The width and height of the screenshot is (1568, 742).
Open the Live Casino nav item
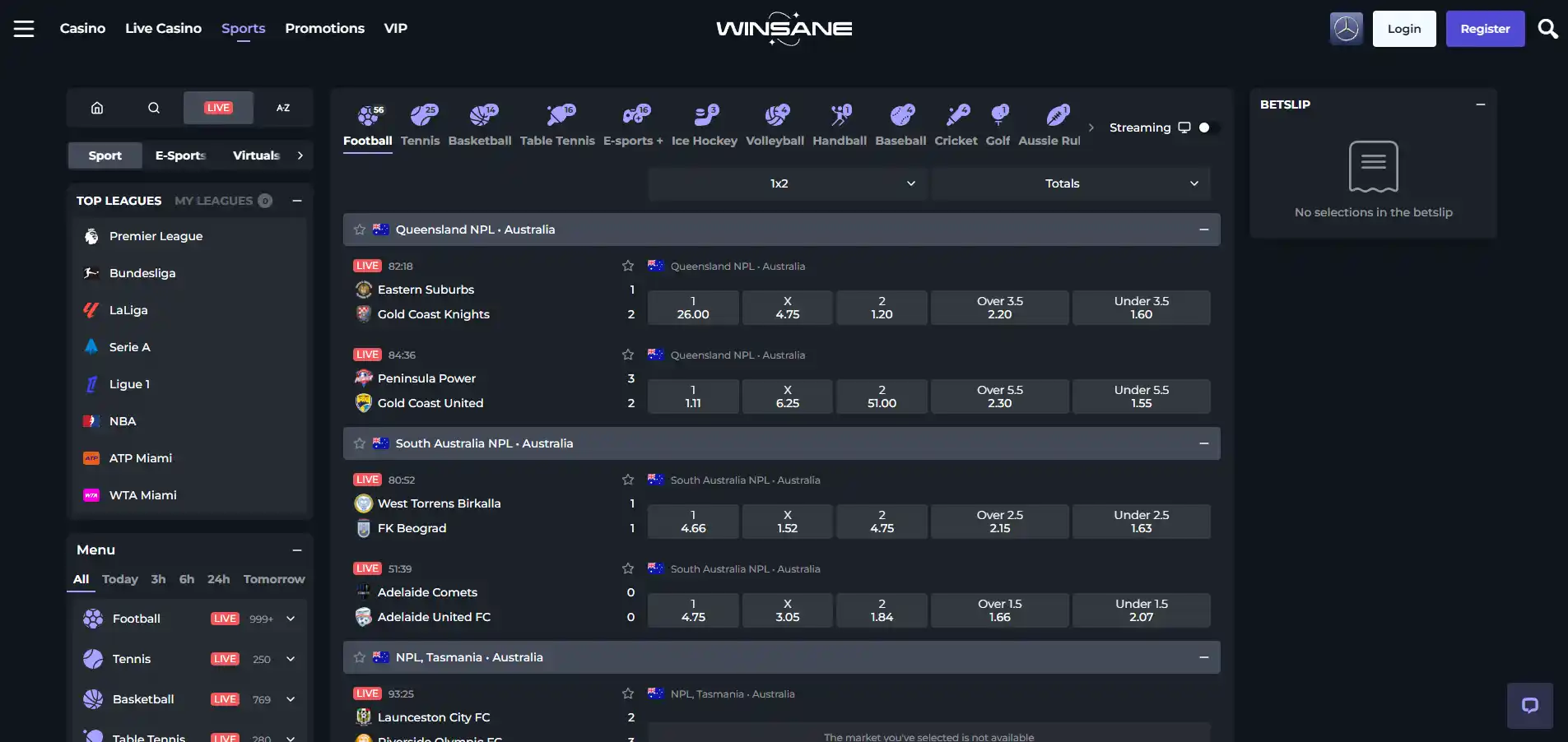163,29
